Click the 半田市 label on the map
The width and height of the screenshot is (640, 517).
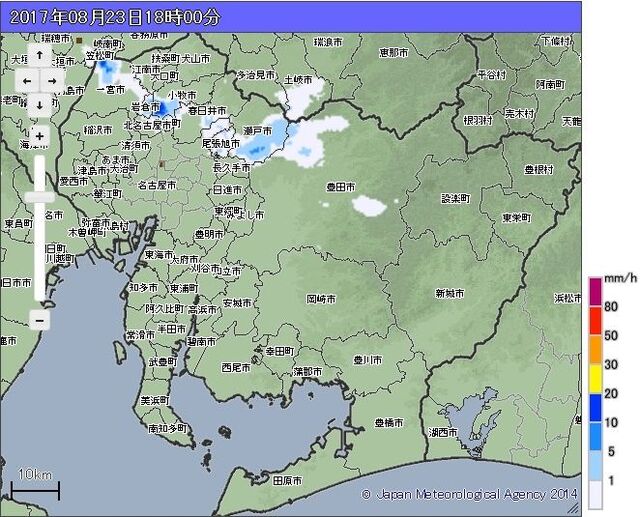pos(172,328)
